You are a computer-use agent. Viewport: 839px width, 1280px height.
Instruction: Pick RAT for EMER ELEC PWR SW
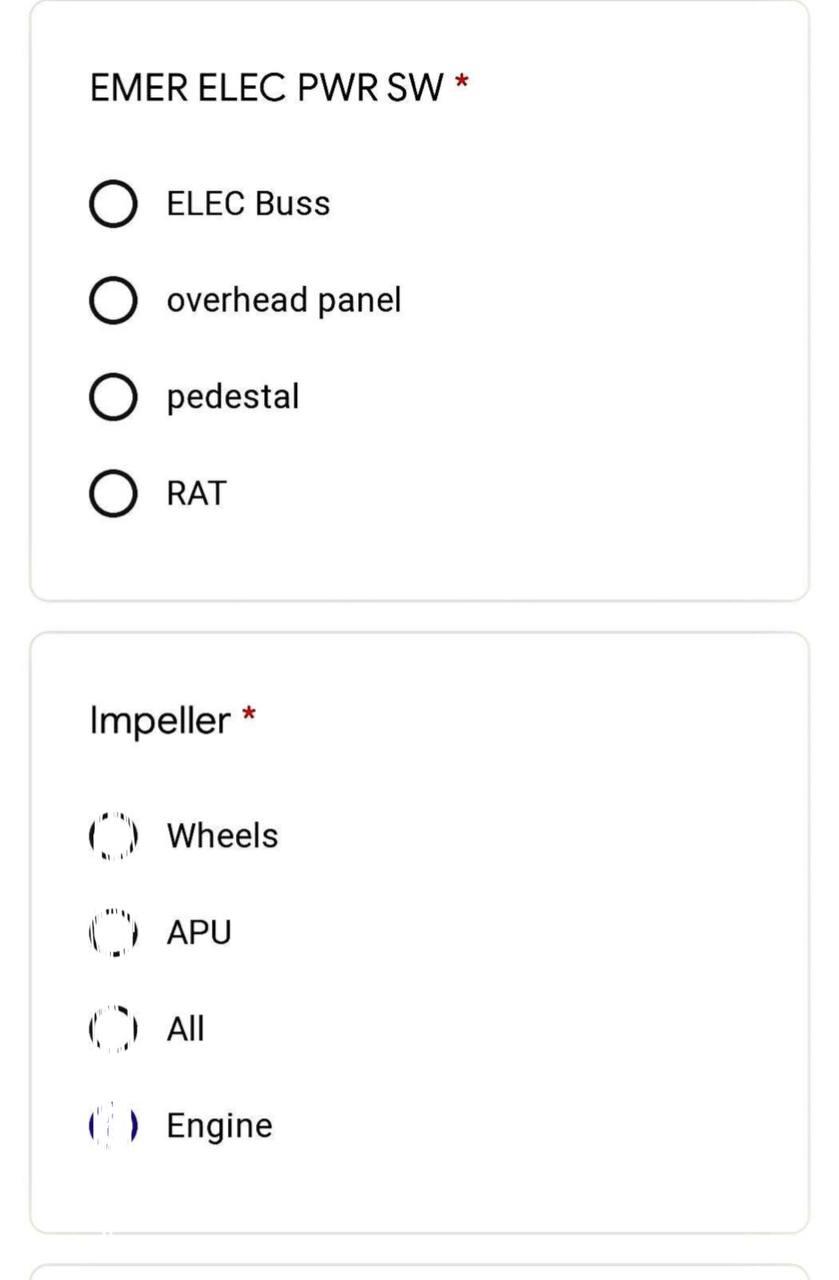(113, 492)
